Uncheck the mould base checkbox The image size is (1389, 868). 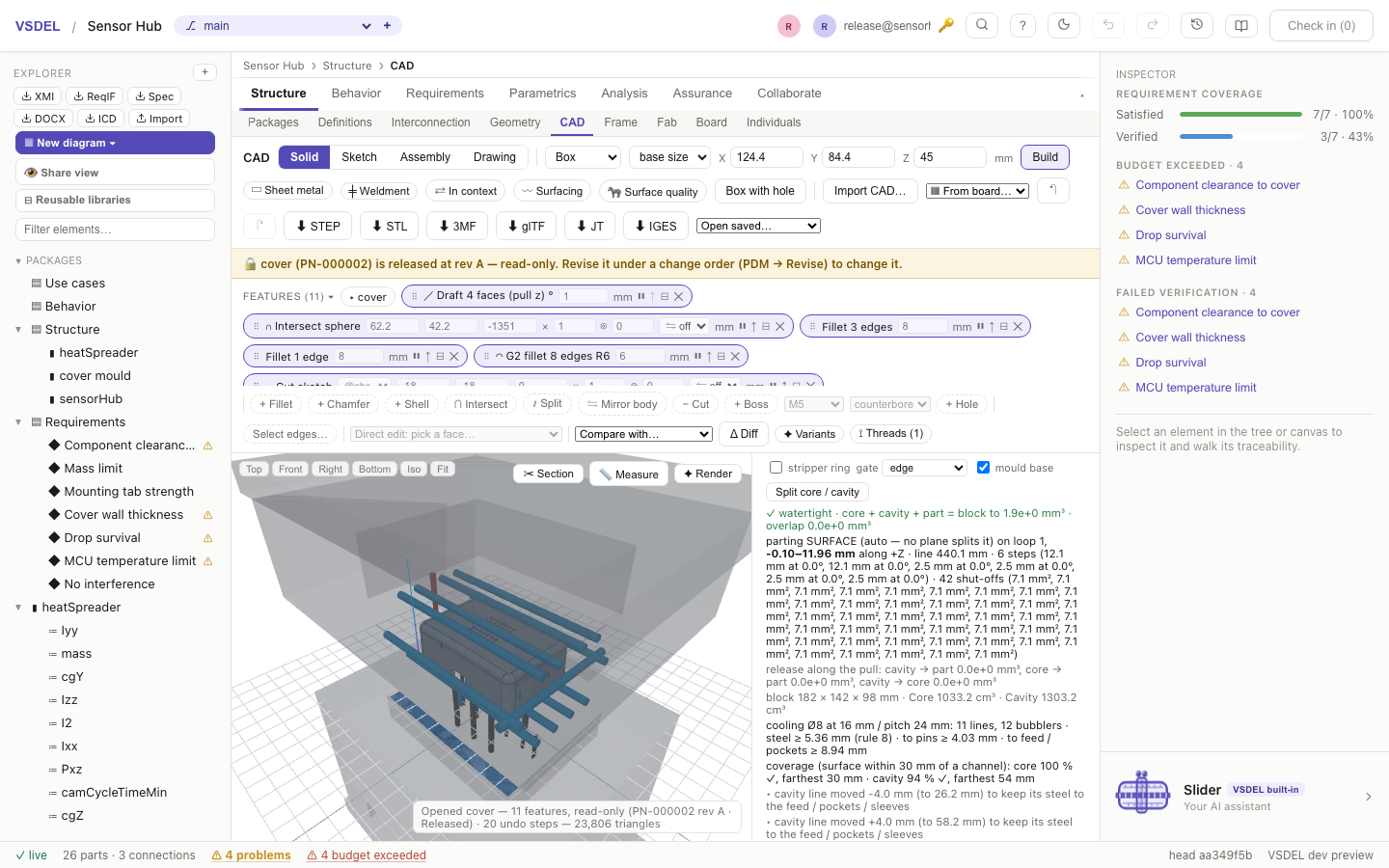point(983,468)
